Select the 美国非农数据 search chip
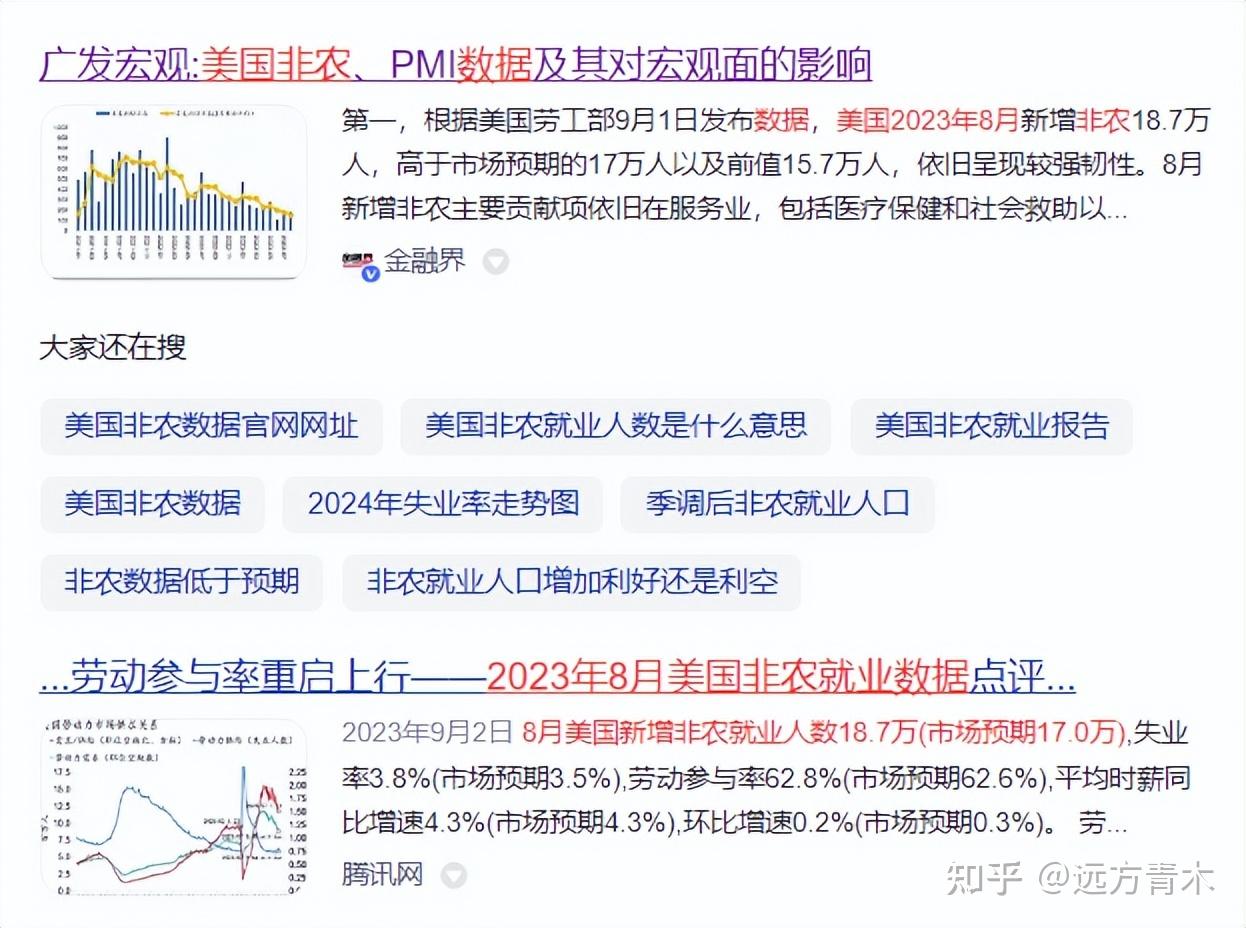This screenshot has height=928, width=1246. [x=152, y=505]
